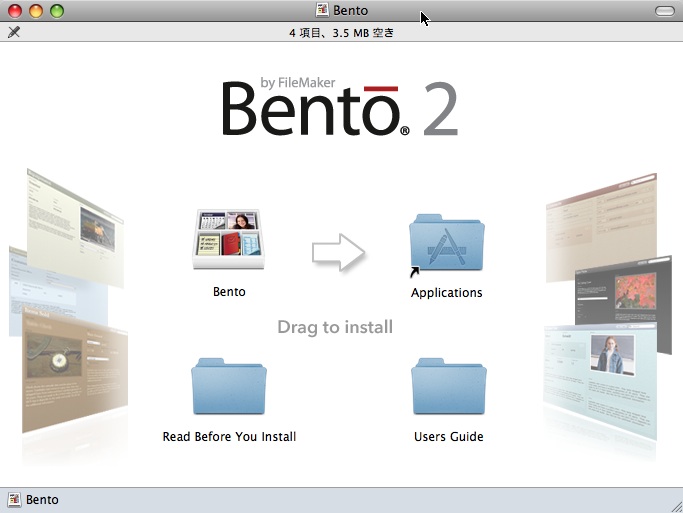Close the Bento window with red button
Viewport: 683px width, 513px height.
[15, 10]
